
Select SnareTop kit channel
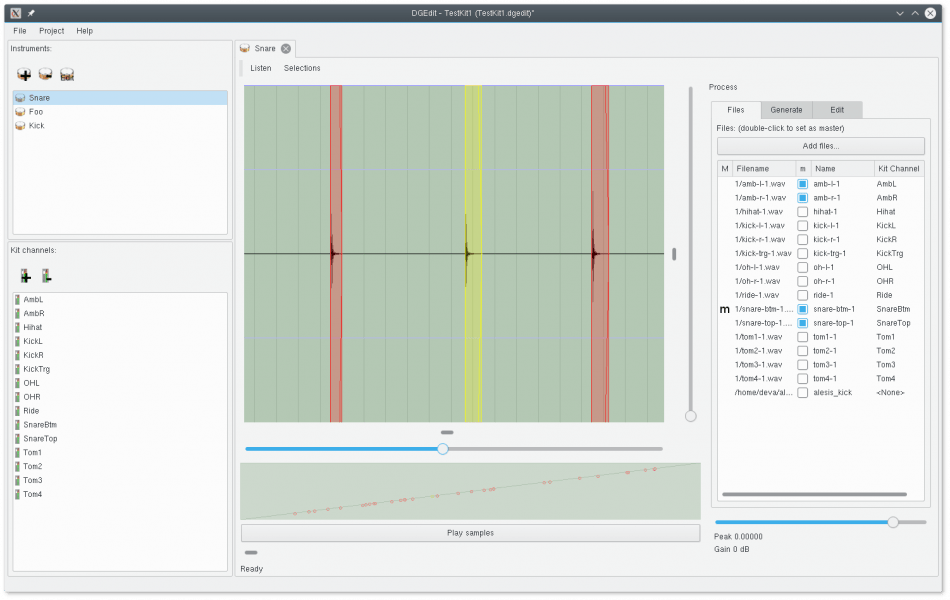(x=120, y=439)
